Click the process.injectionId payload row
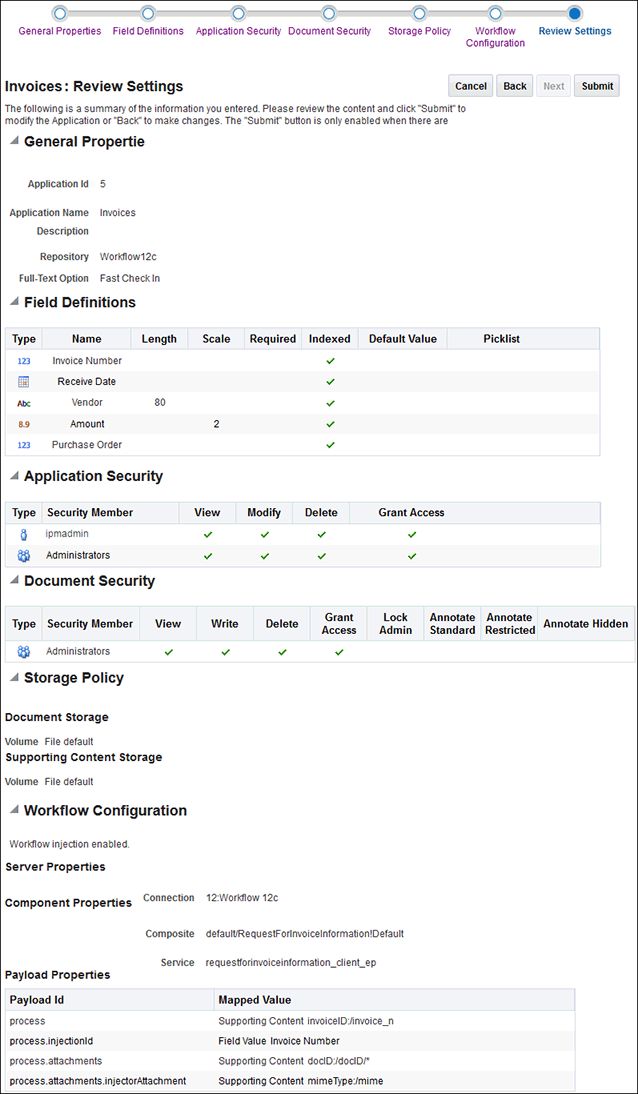This screenshot has width=638, height=1094. tap(290, 1041)
